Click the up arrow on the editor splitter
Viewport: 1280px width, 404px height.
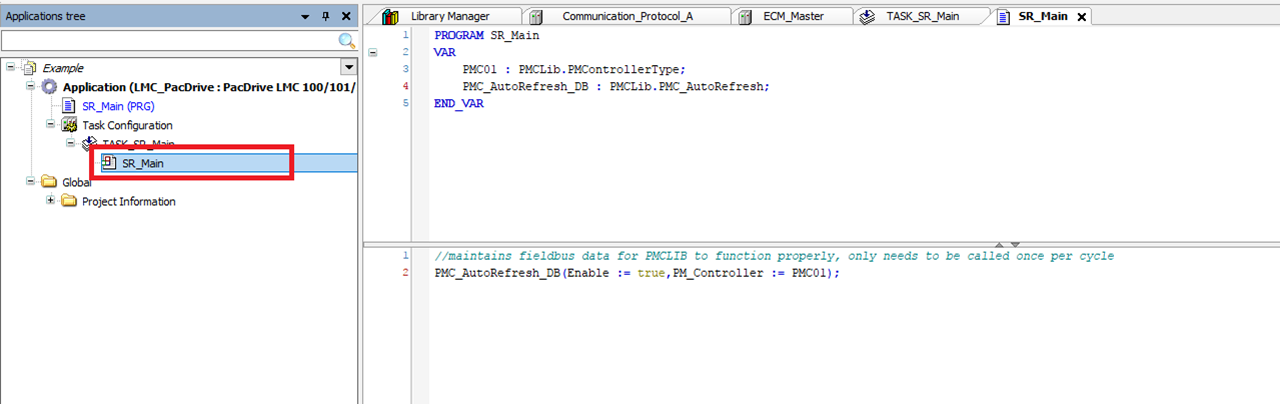click(997, 244)
